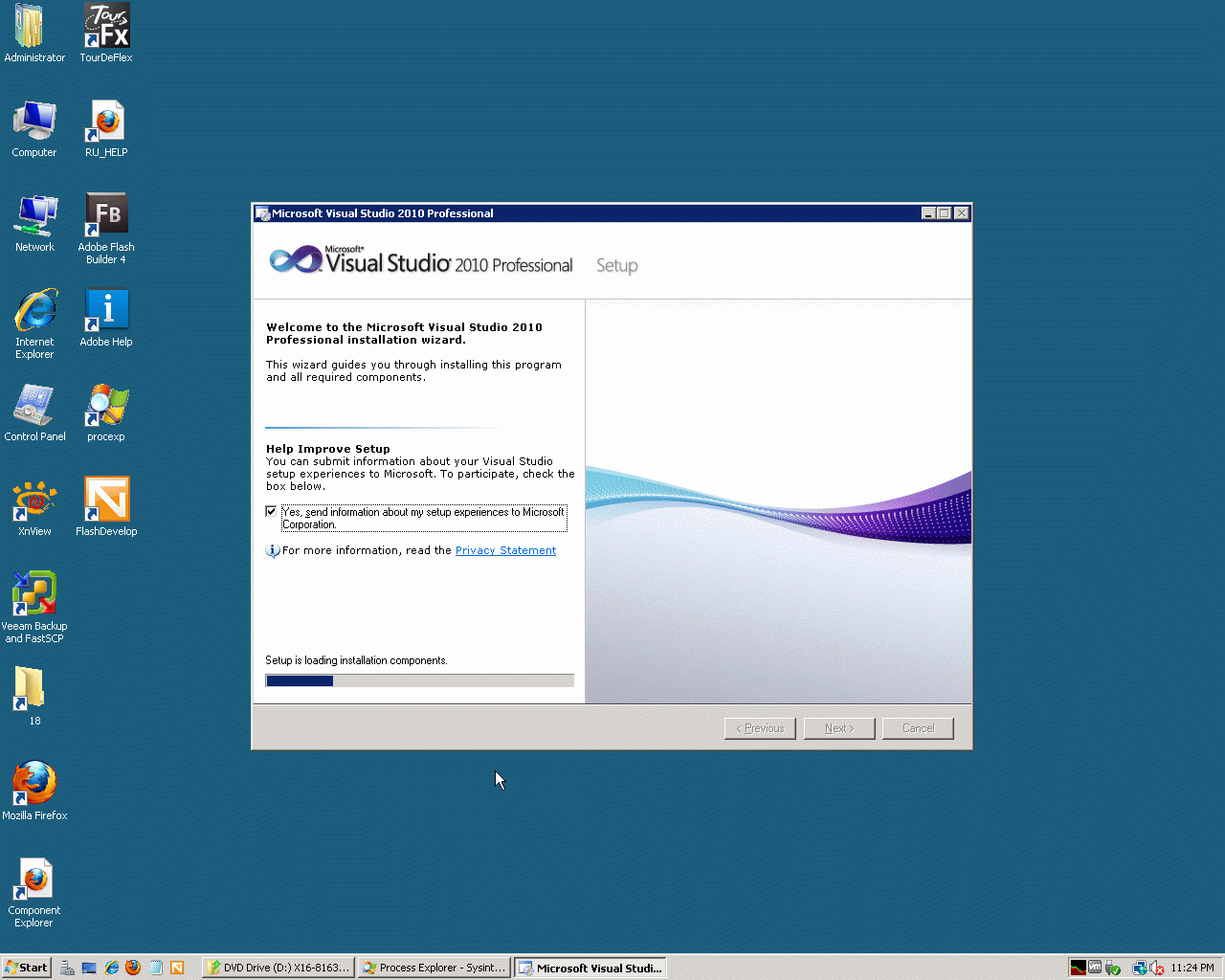Viewport: 1225px width, 980px height.
Task: Click the setup loading progress bar
Action: pos(419,680)
